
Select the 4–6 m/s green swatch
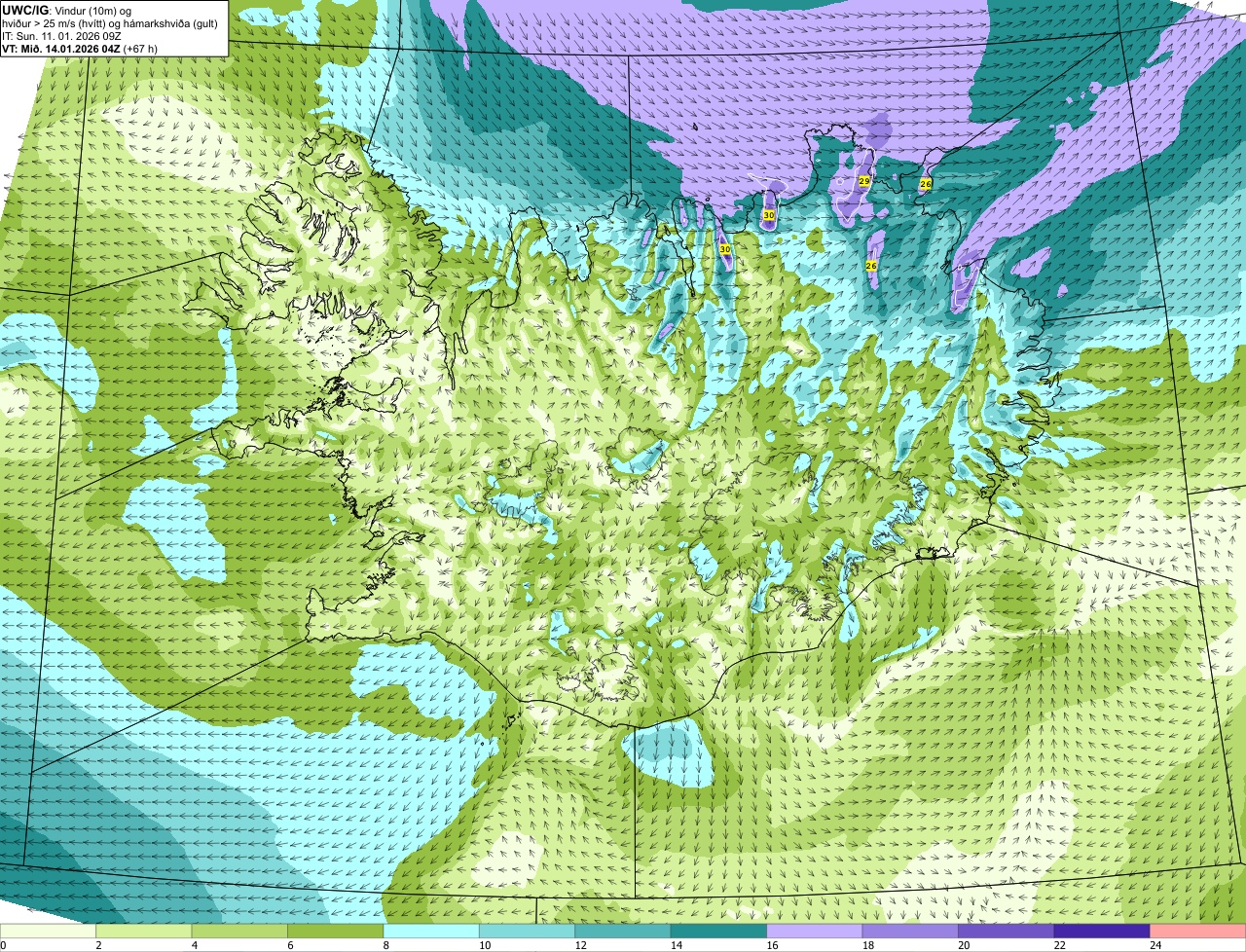coord(240,931)
